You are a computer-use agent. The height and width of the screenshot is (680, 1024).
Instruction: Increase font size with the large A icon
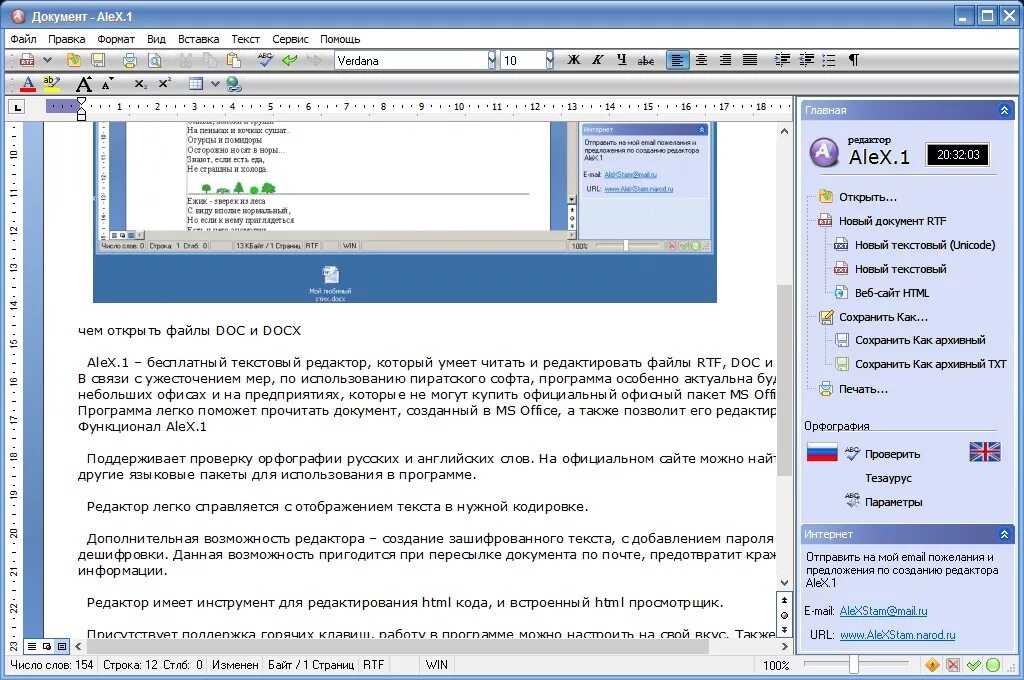84,84
